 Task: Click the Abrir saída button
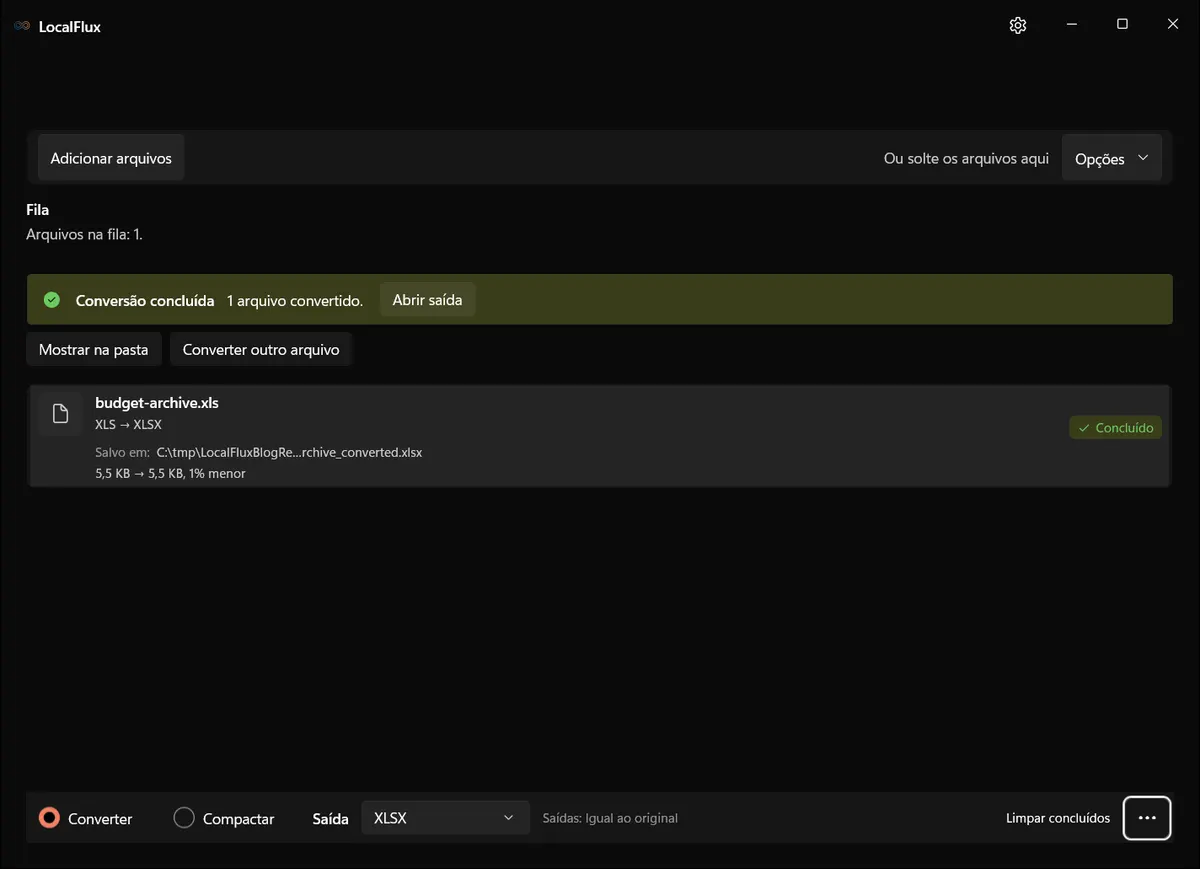point(427,300)
